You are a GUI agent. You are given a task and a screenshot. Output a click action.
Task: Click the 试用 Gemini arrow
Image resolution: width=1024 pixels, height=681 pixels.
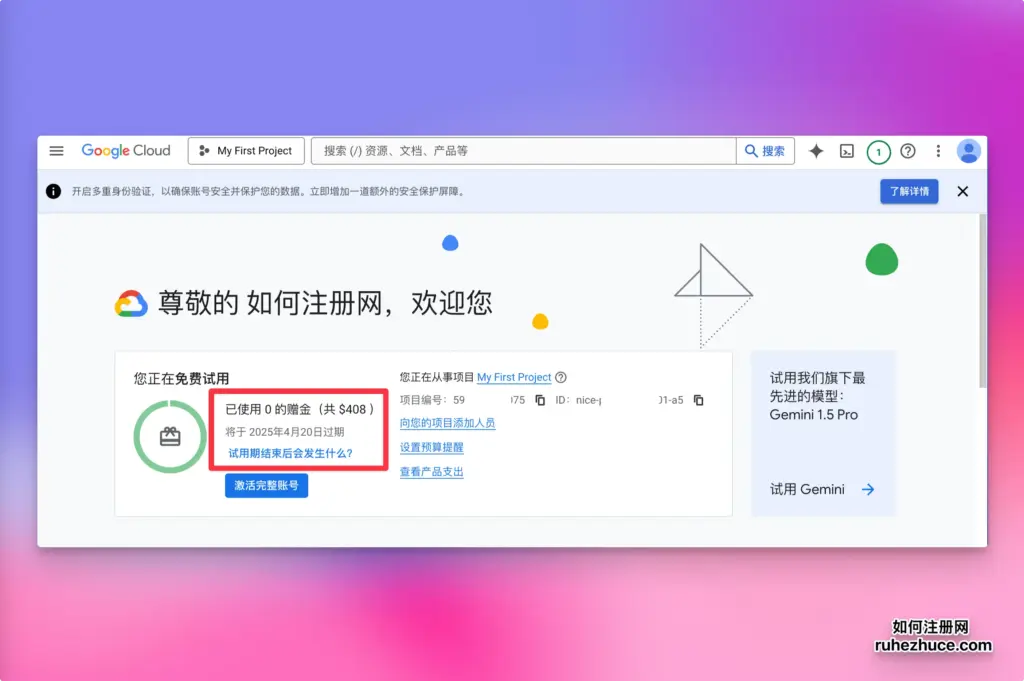(x=868, y=490)
